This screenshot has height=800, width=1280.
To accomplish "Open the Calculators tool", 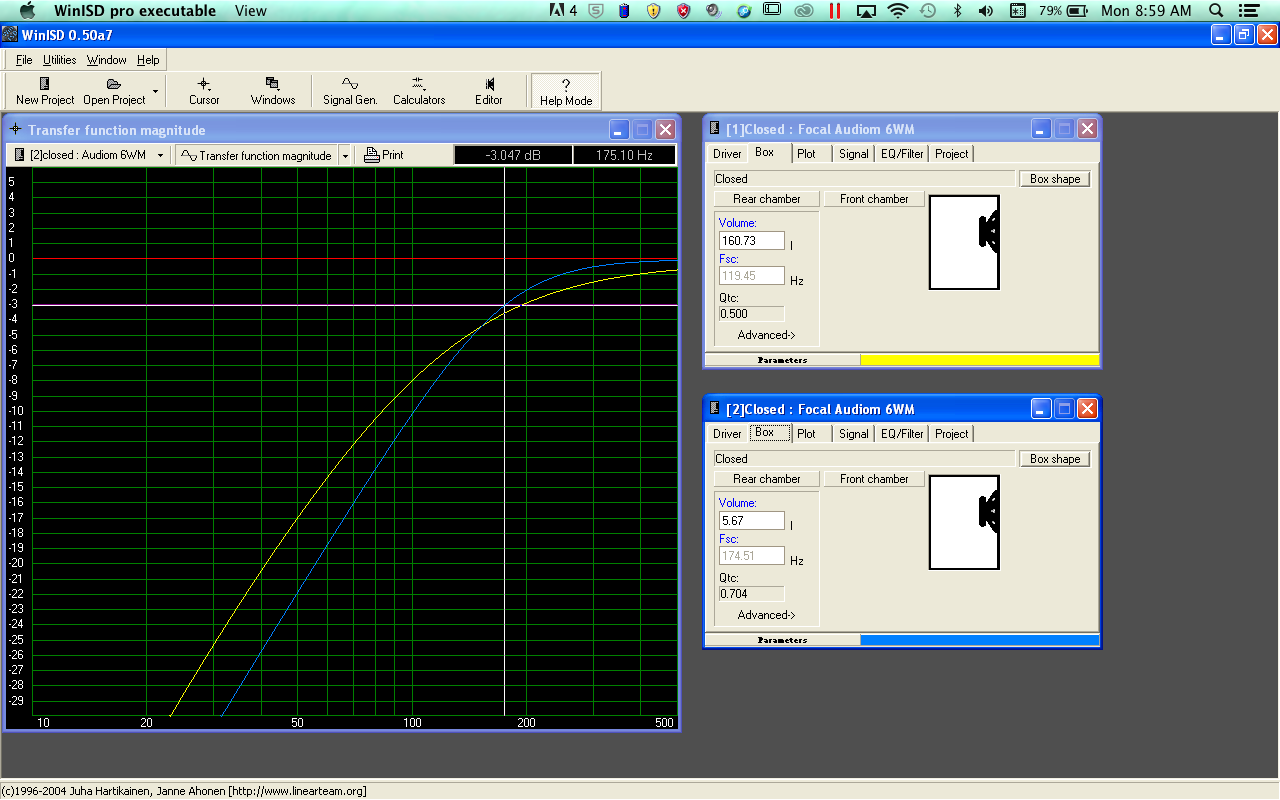I will [419, 91].
